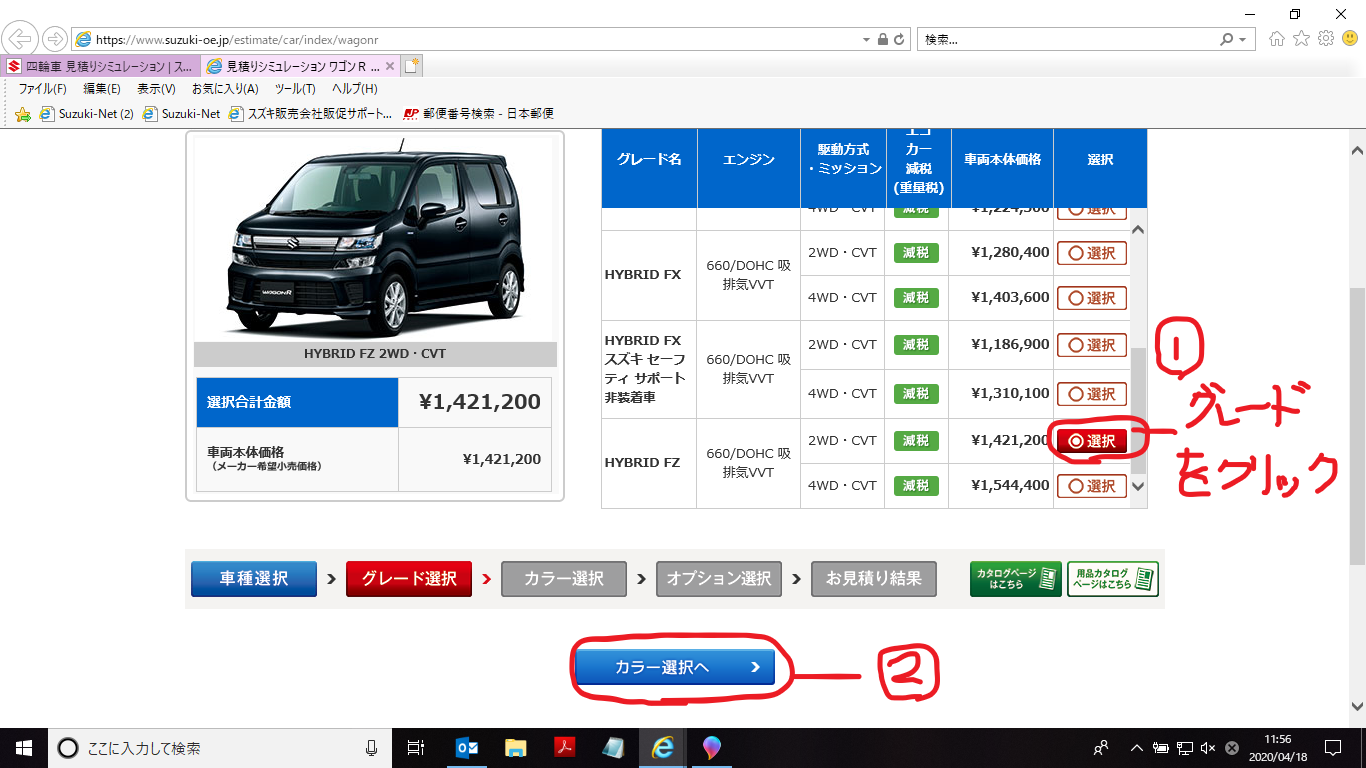Image resolution: width=1366 pixels, height=768 pixels.
Task: Open the Suzuki-Net (2) favorite link
Action: click(86, 114)
